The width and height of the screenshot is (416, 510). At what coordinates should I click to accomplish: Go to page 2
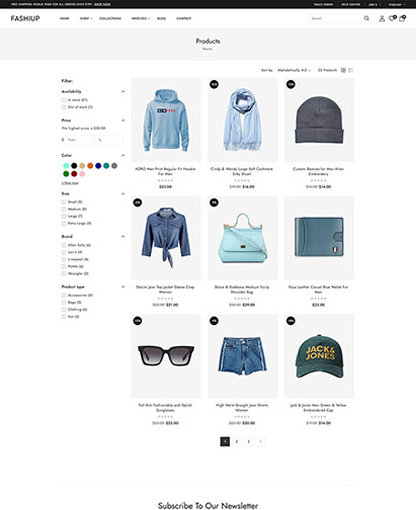(237, 442)
